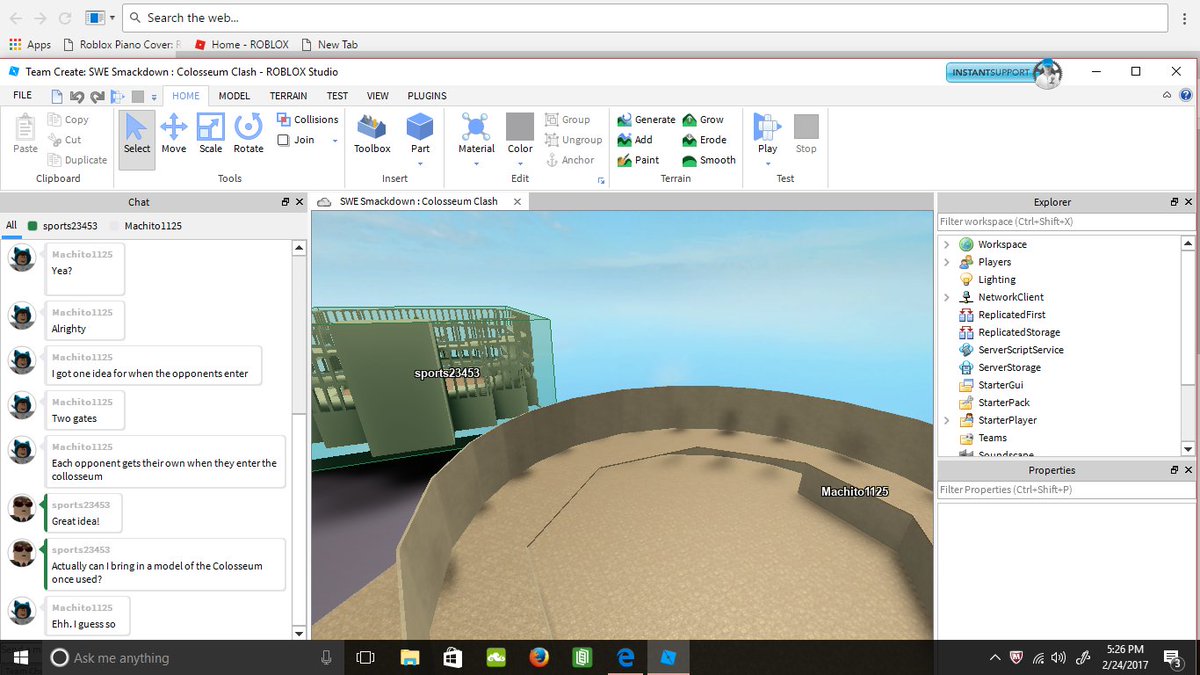Click the Undo arrow in quick access toolbar

coord(75,96)
